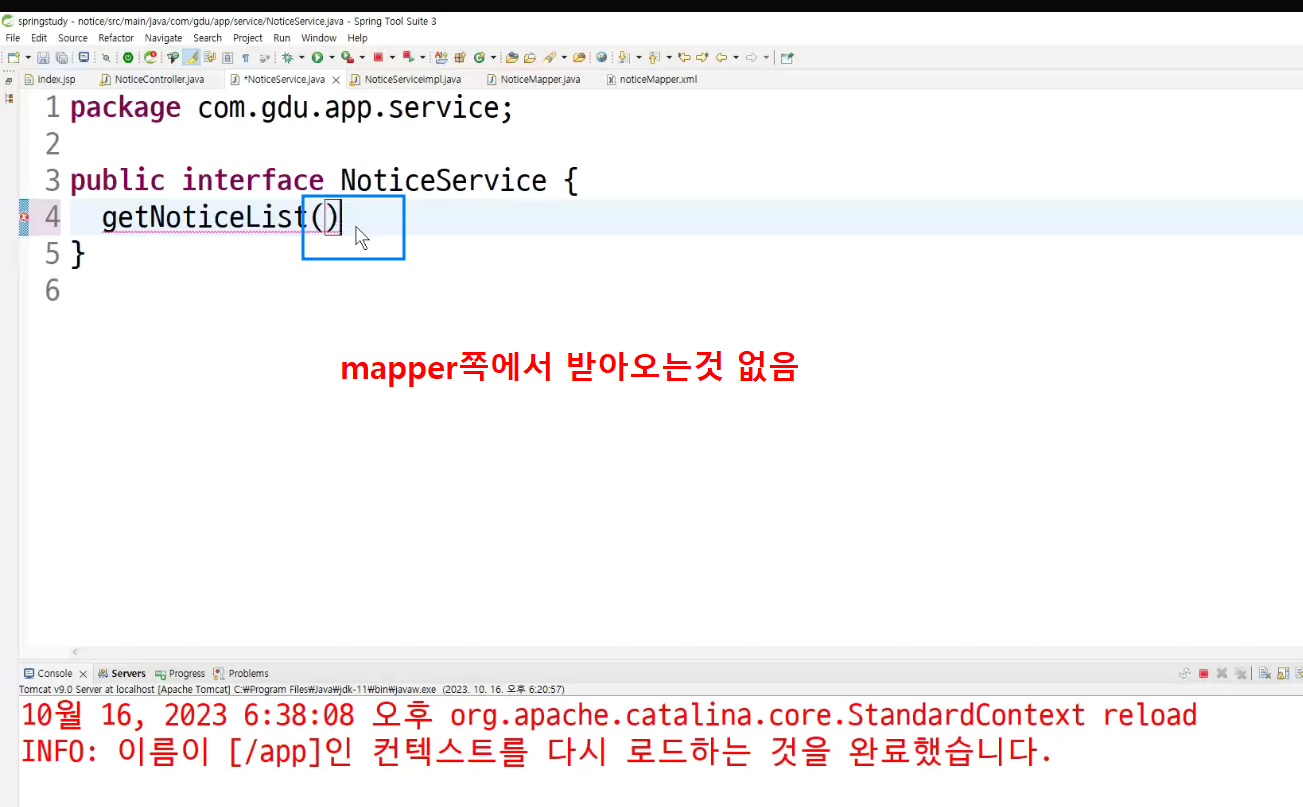Click the Relaunch red-green icon
This screenshot has width=1303, height=807.
pos(150,58)
